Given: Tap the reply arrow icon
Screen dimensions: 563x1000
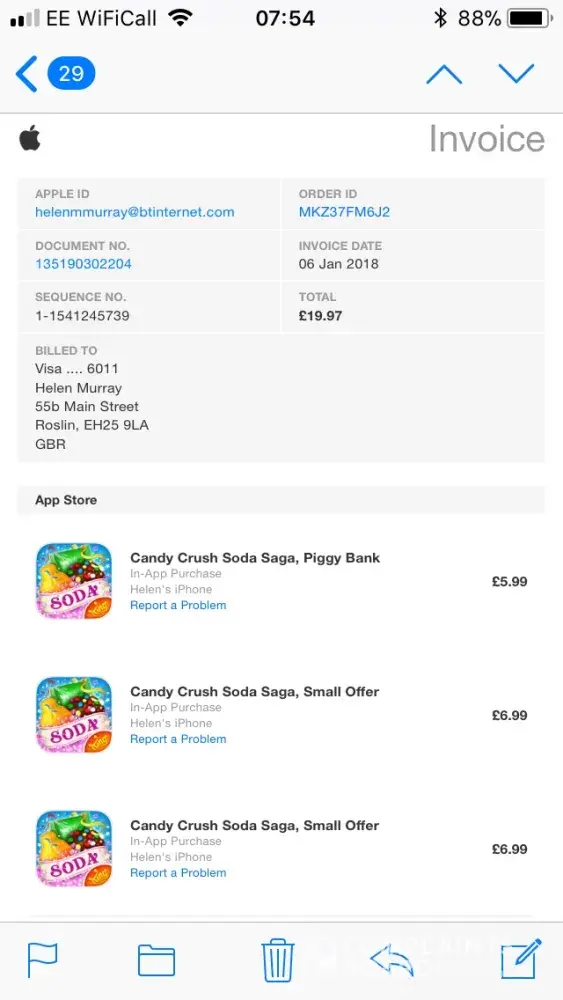Looking at the screenshot, I should tap(391, 960).
